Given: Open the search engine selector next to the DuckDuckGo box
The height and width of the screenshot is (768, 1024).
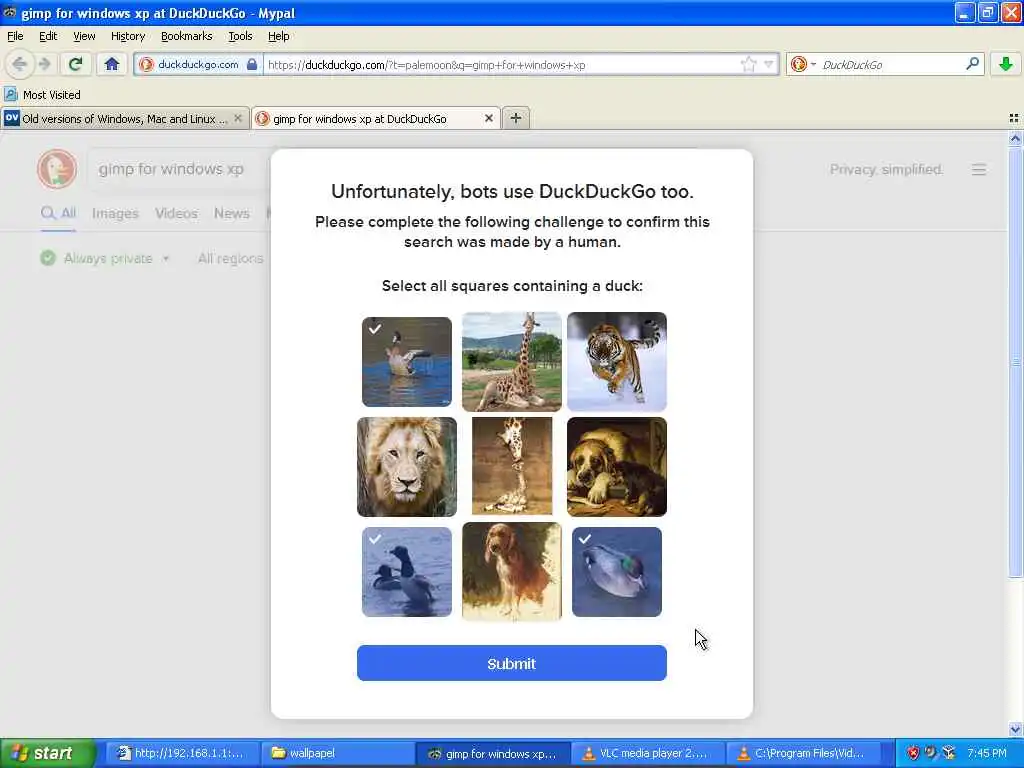Looking at the screenshot, I should 803,64.
